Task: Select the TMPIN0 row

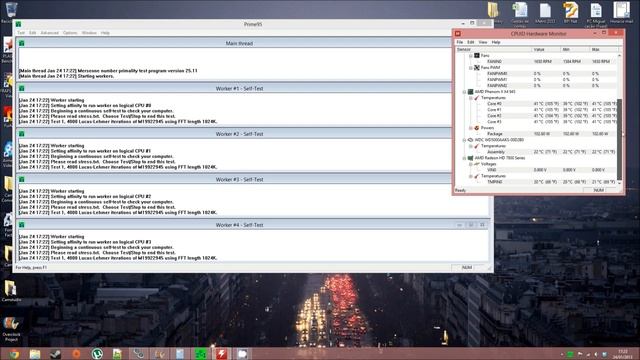Action: tap(536, 182)
